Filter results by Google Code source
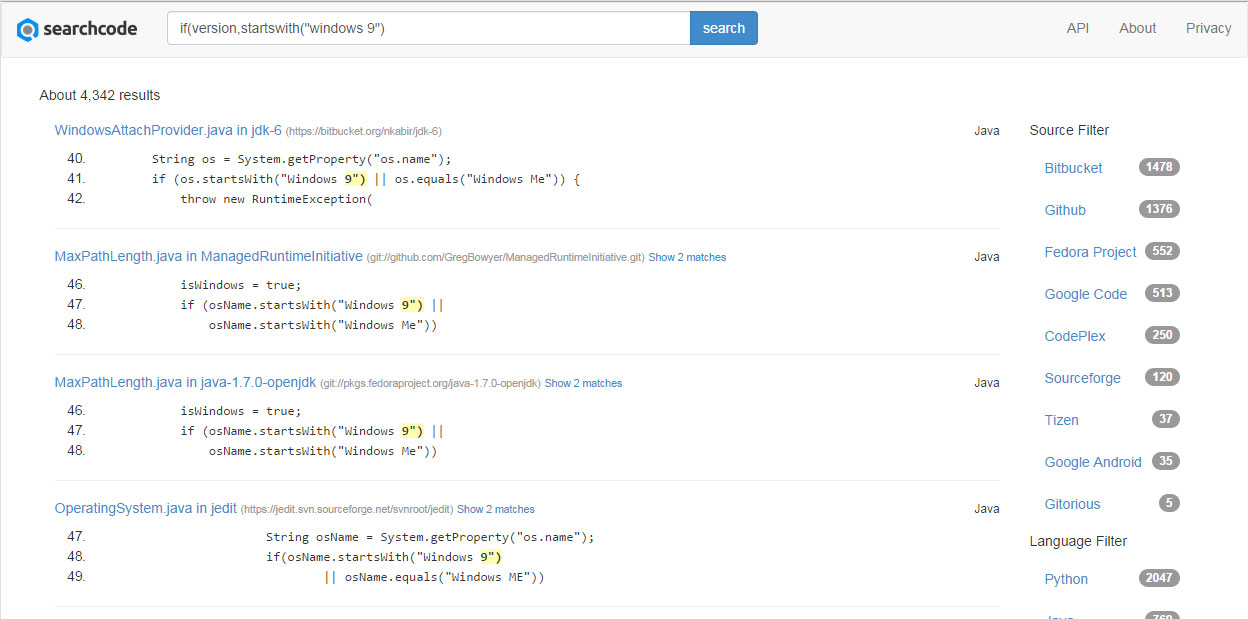This screenshot has width=1248, height=619. (1085, 294)
